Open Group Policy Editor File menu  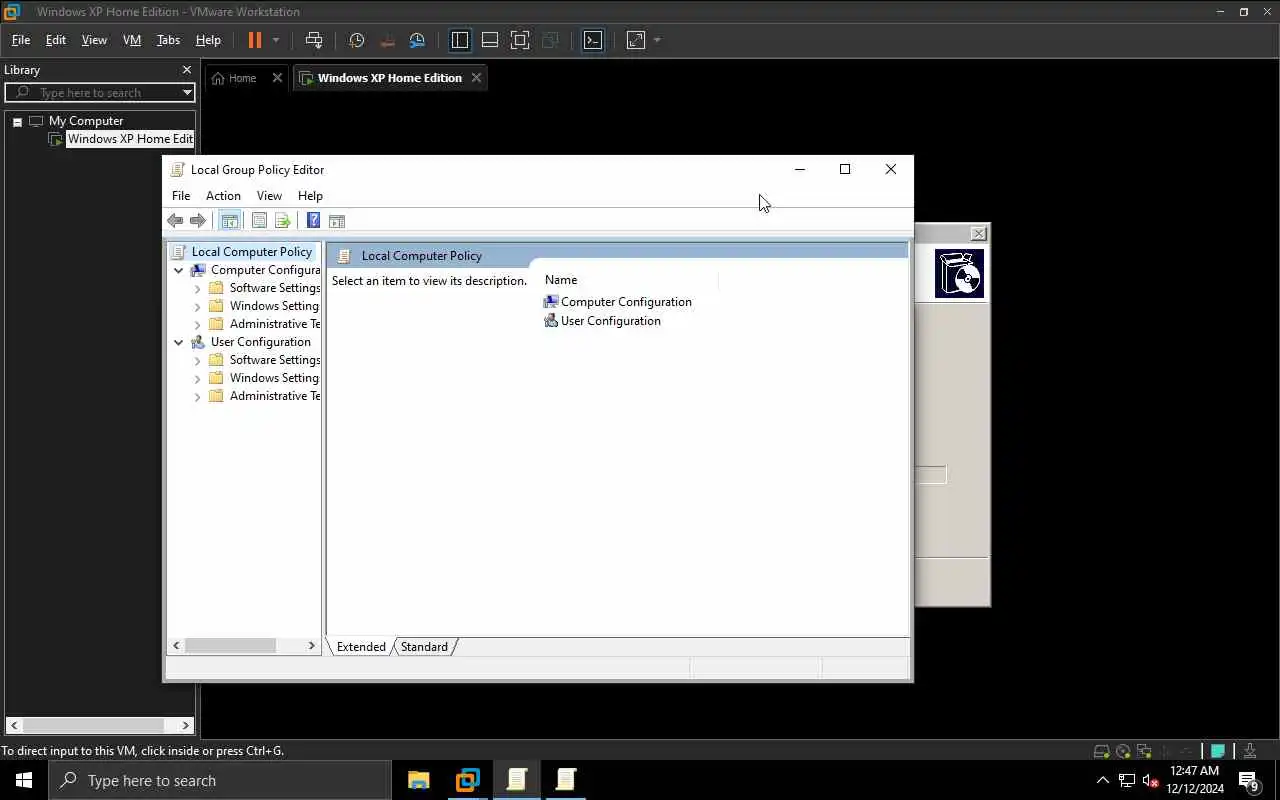181,196
